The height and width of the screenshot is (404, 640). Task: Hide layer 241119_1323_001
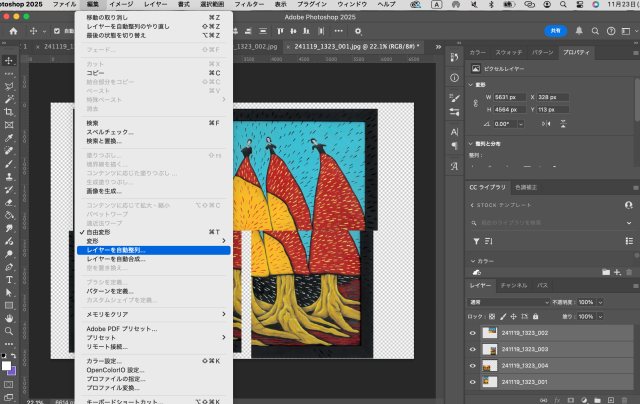point(474,382)
